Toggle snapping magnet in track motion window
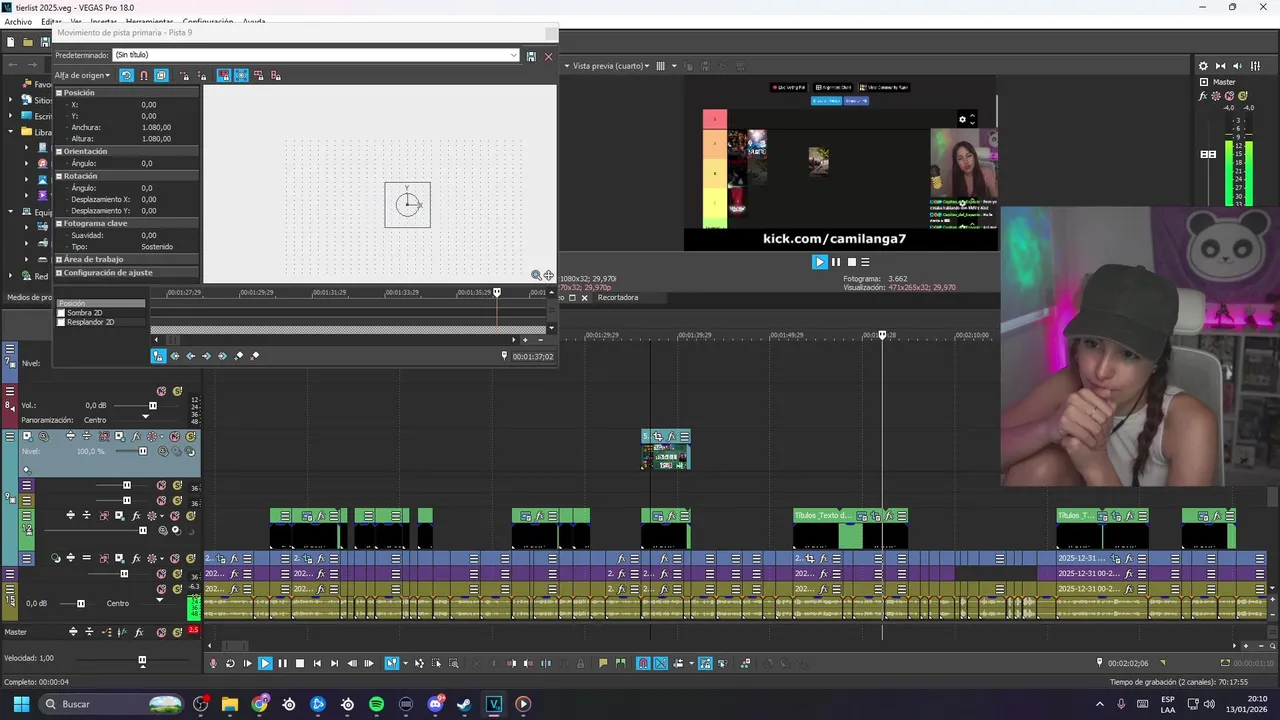This screenshot has height=720, width=1280. 144,75
